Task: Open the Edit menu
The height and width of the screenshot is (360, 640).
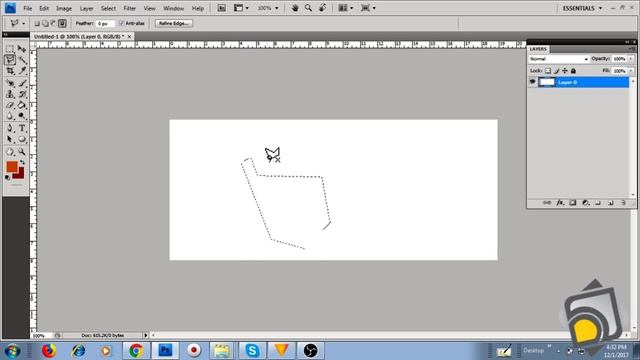Action: click(x=44, y=8)
